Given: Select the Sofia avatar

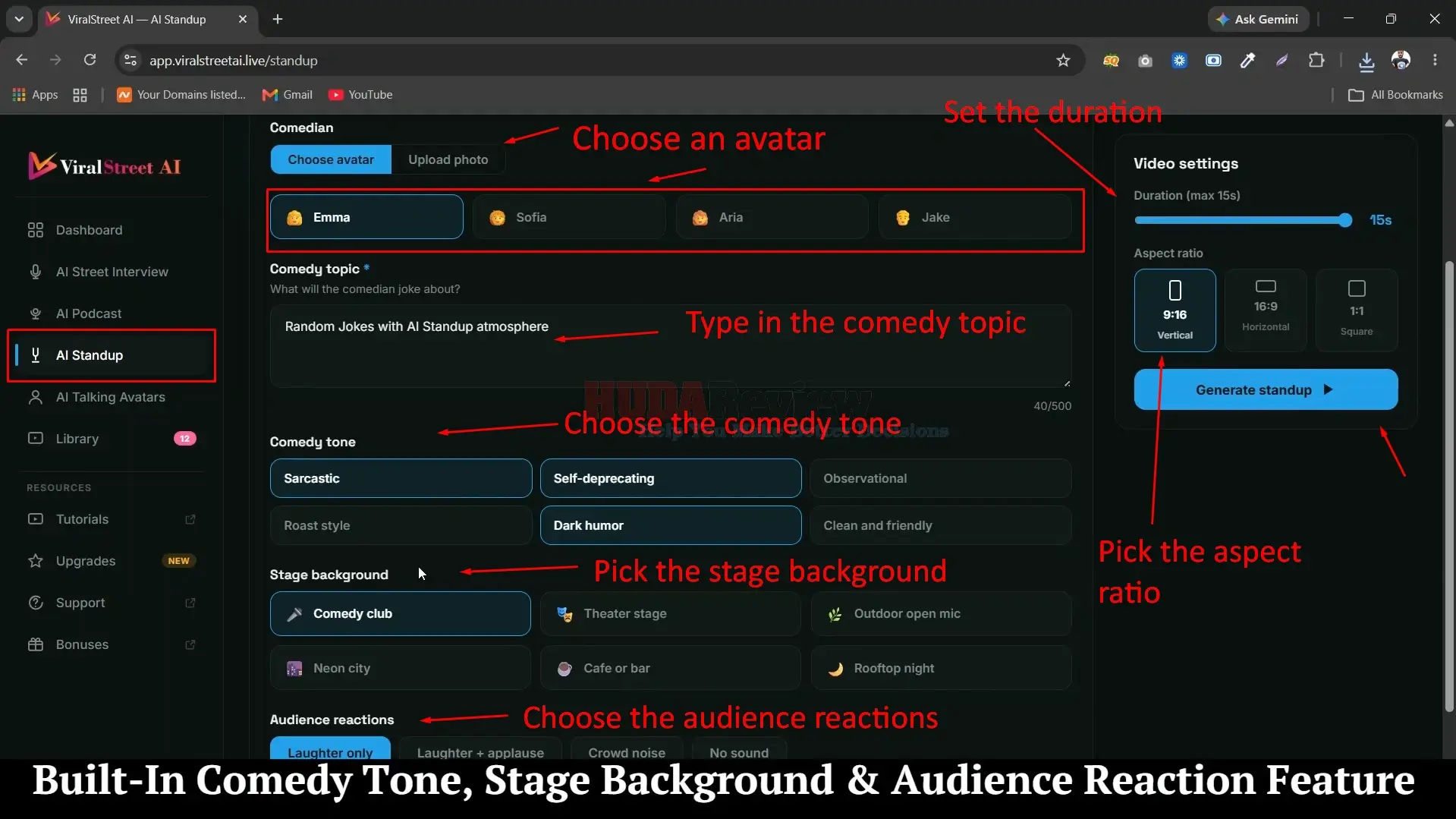Looking at the screenshot, I should (569, 217).
